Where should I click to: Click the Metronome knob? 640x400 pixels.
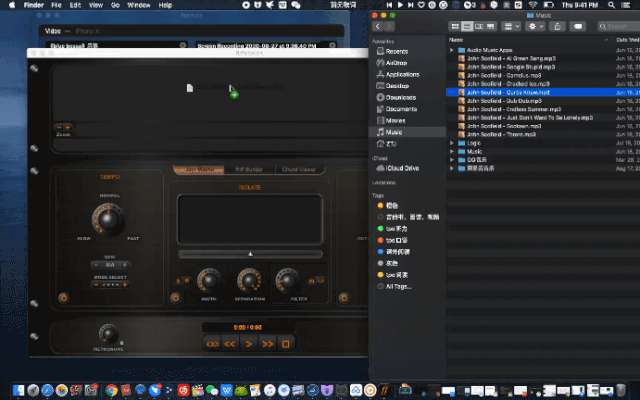108,334
